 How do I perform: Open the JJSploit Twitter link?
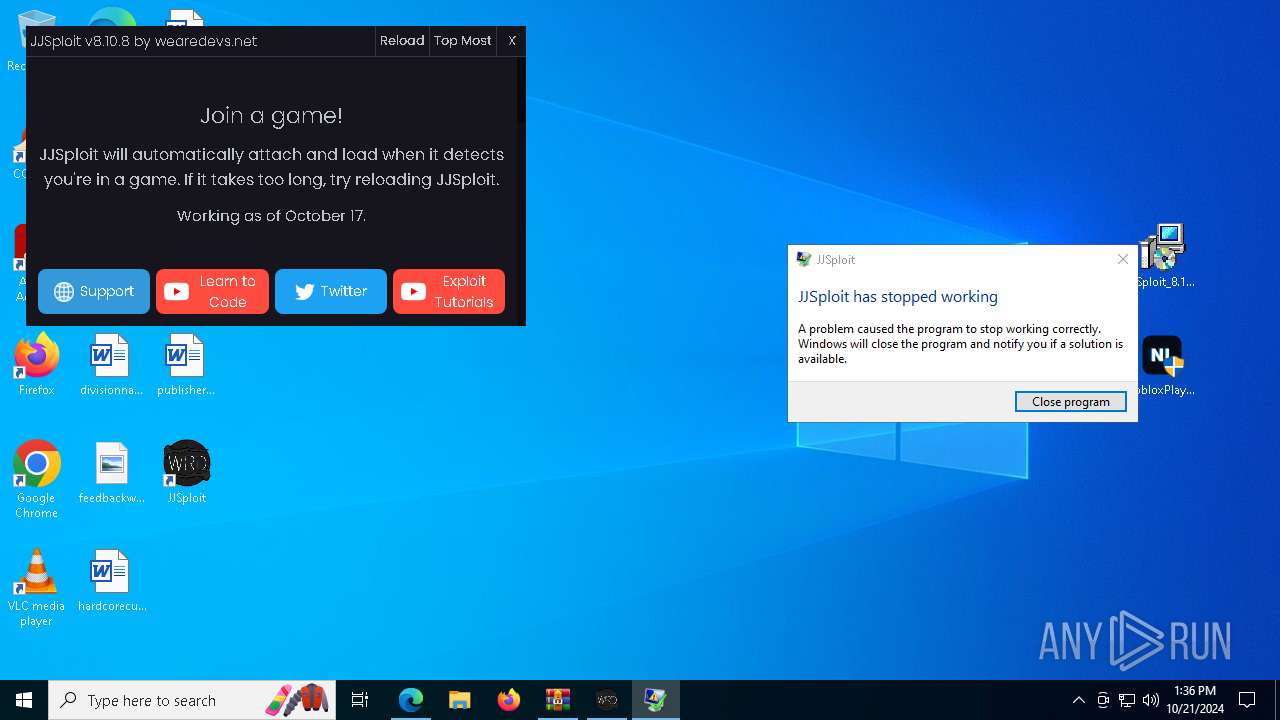pos(331,291)
